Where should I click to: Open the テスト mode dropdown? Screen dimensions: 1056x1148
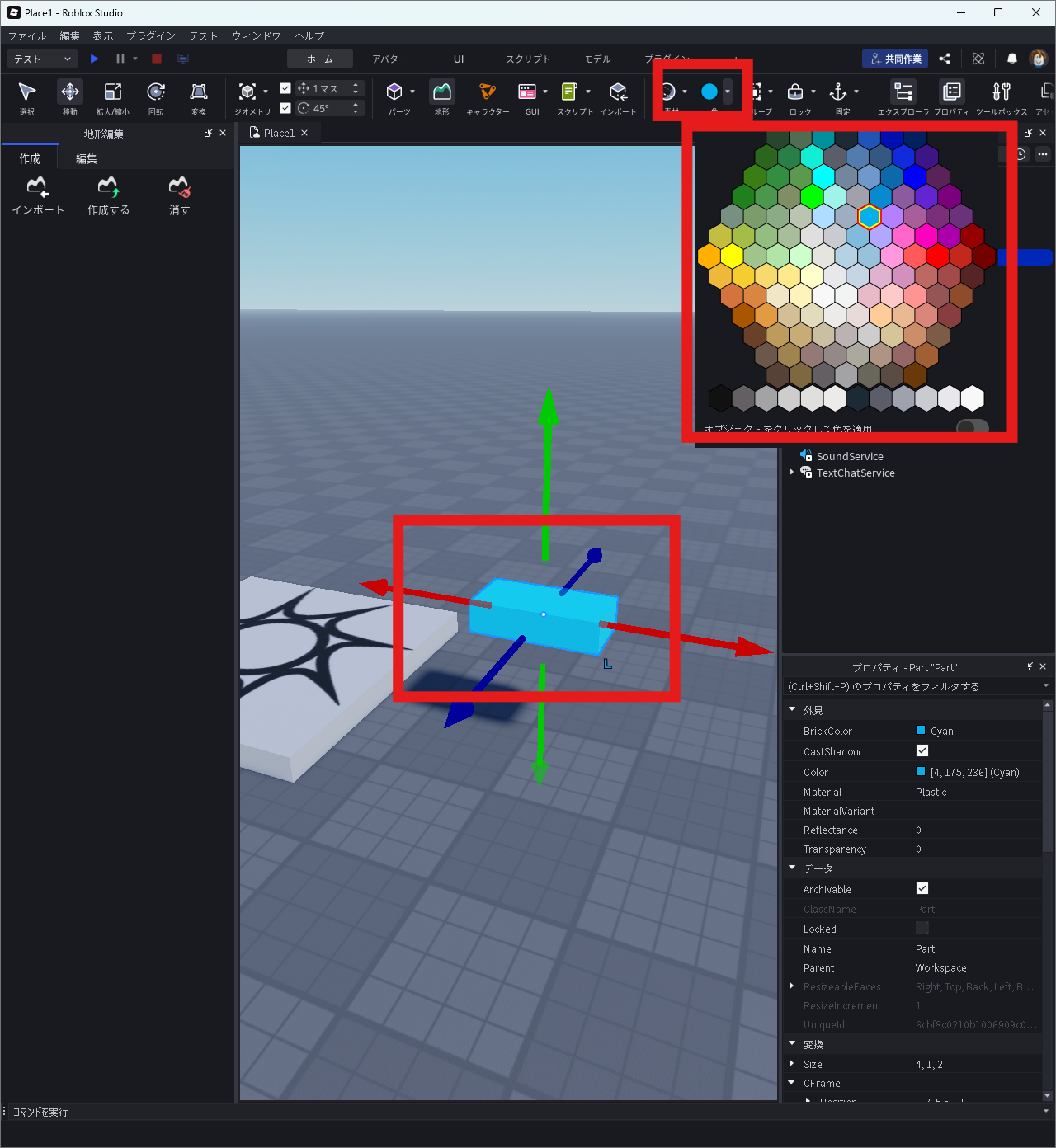(x=42, y=59)
